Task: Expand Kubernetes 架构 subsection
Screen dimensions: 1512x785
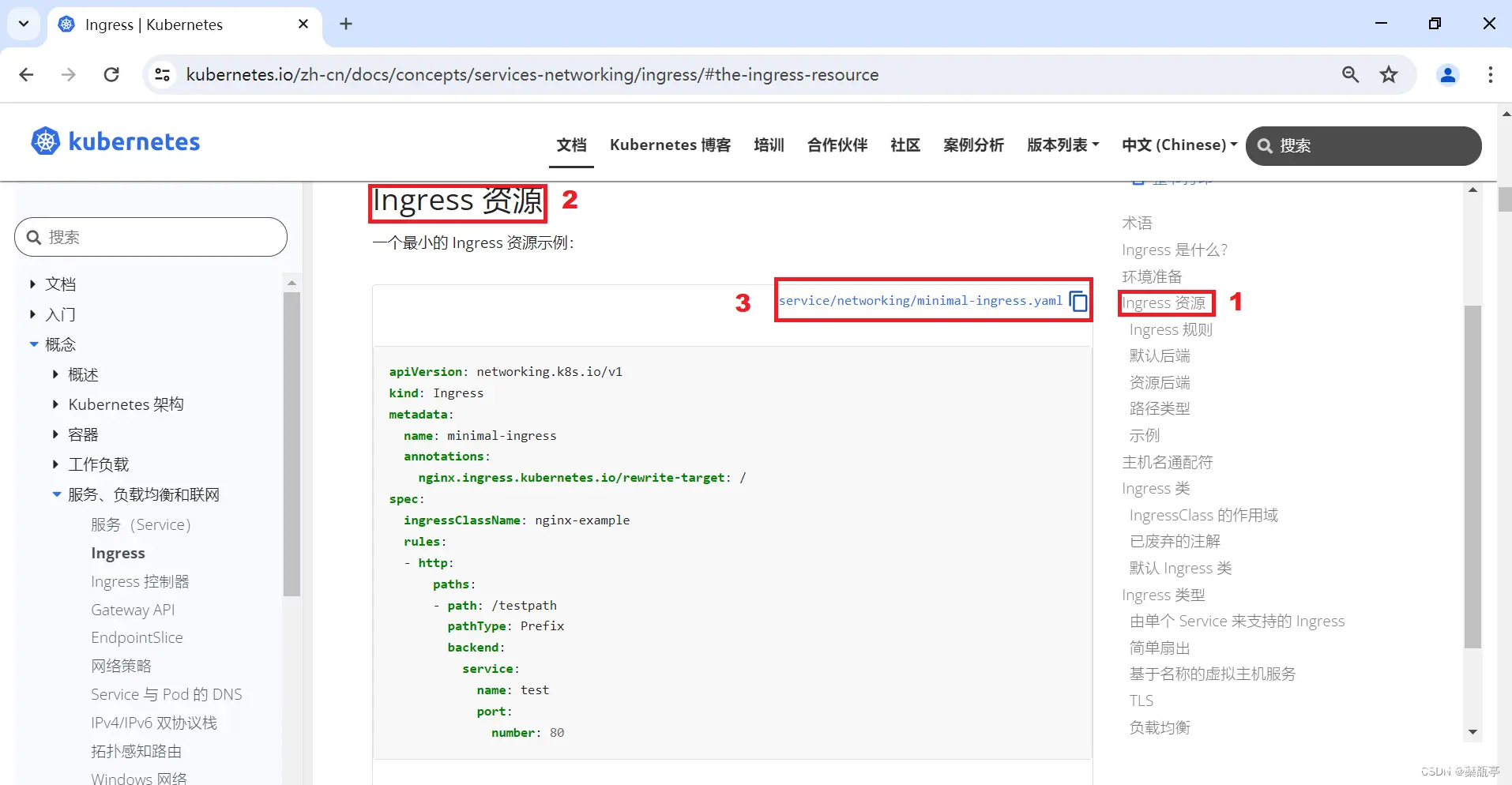Action: pyautogui.click(x=55, y=404)
